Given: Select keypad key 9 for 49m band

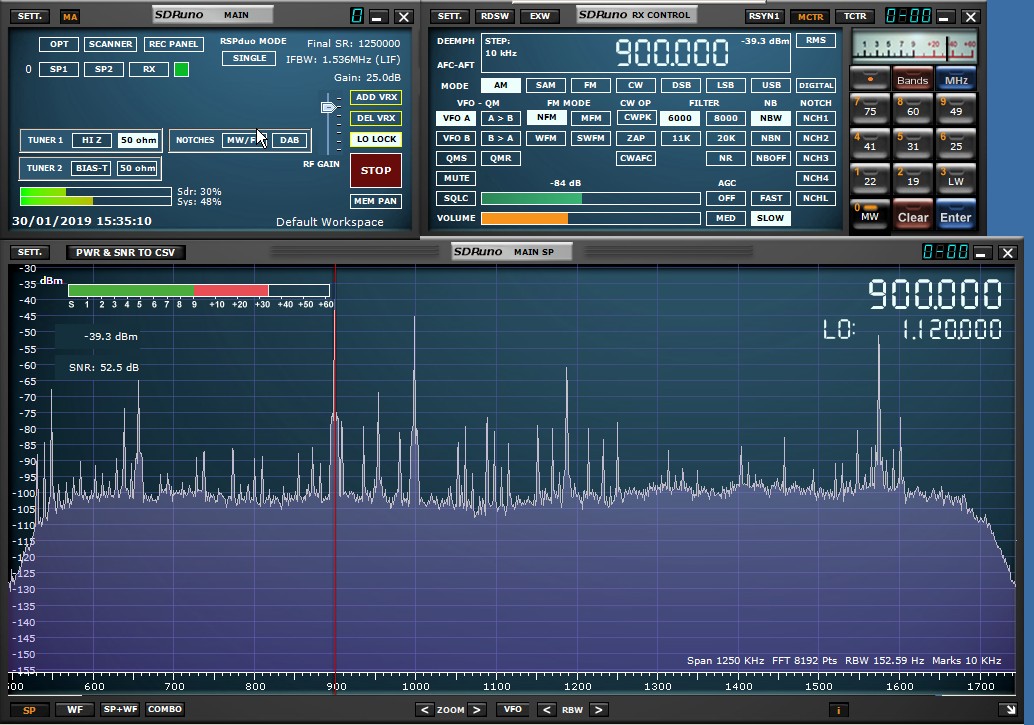Looking at the screenshot, I should coord(956,108).
